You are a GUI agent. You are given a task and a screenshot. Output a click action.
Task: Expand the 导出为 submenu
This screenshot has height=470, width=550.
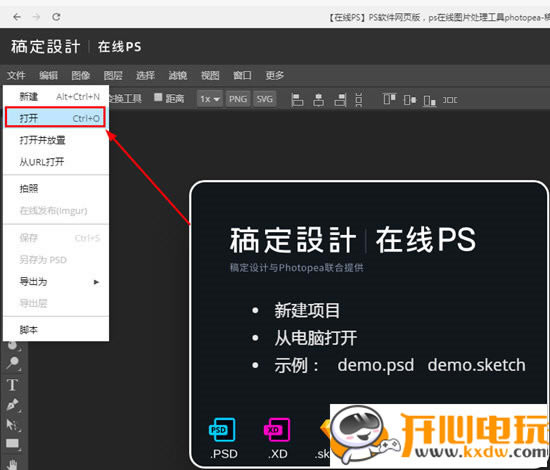tap(56, 282)
